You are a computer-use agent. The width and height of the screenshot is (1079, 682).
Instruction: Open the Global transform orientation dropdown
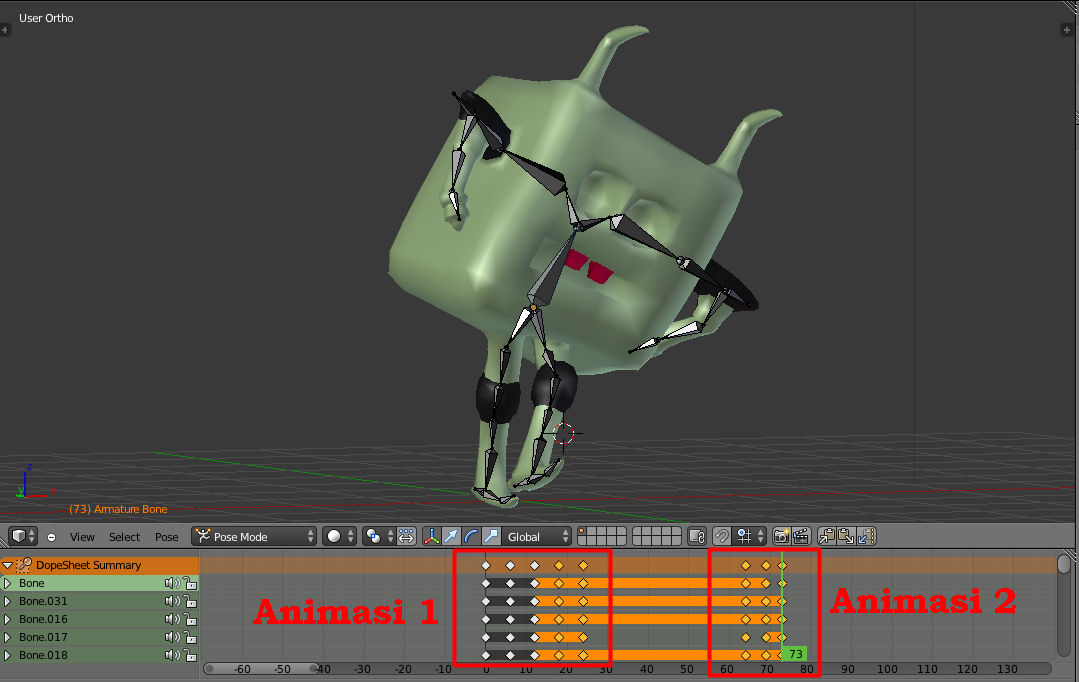[x=537, y=536]
